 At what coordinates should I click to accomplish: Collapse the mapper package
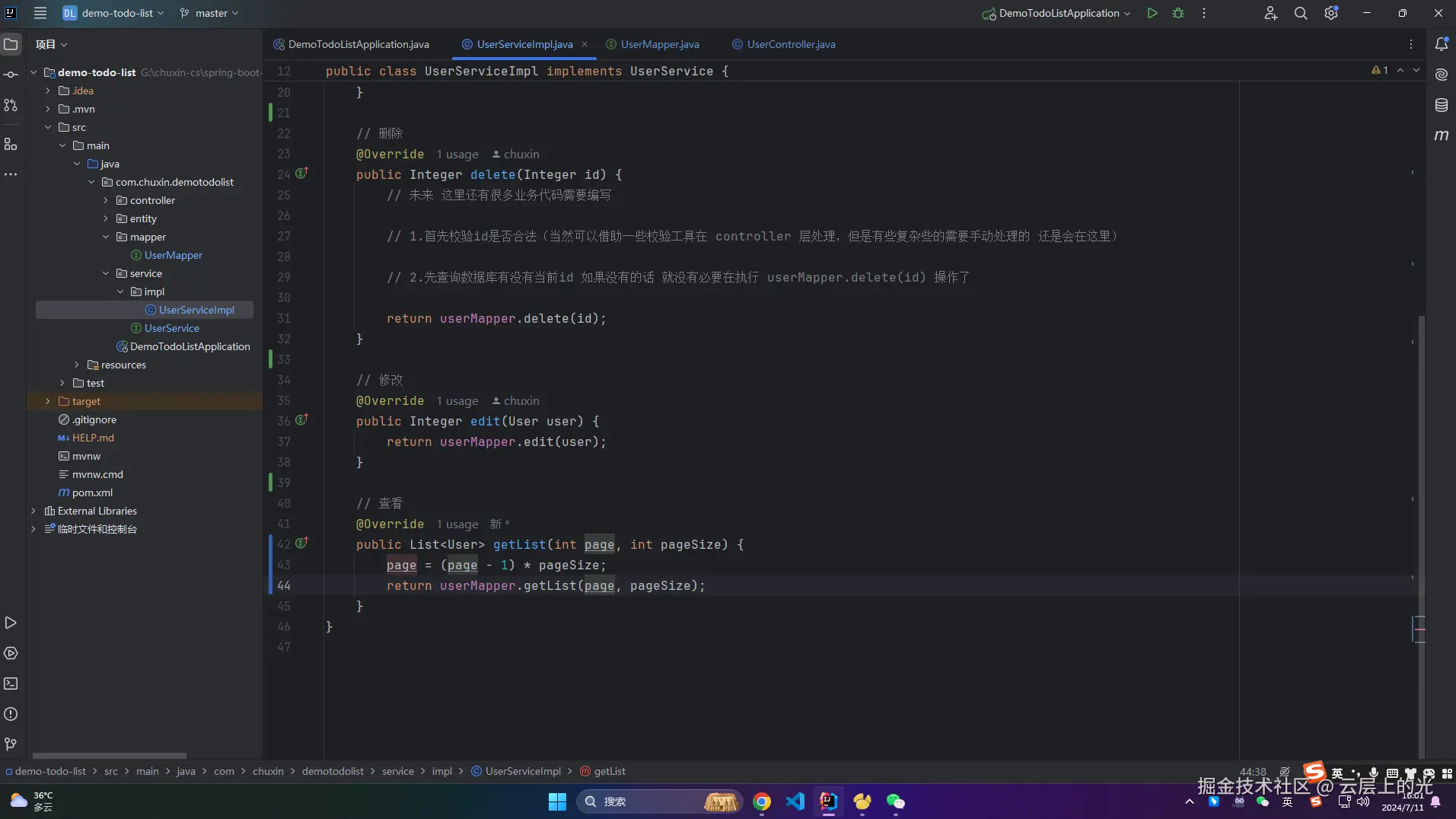[106, 237]
